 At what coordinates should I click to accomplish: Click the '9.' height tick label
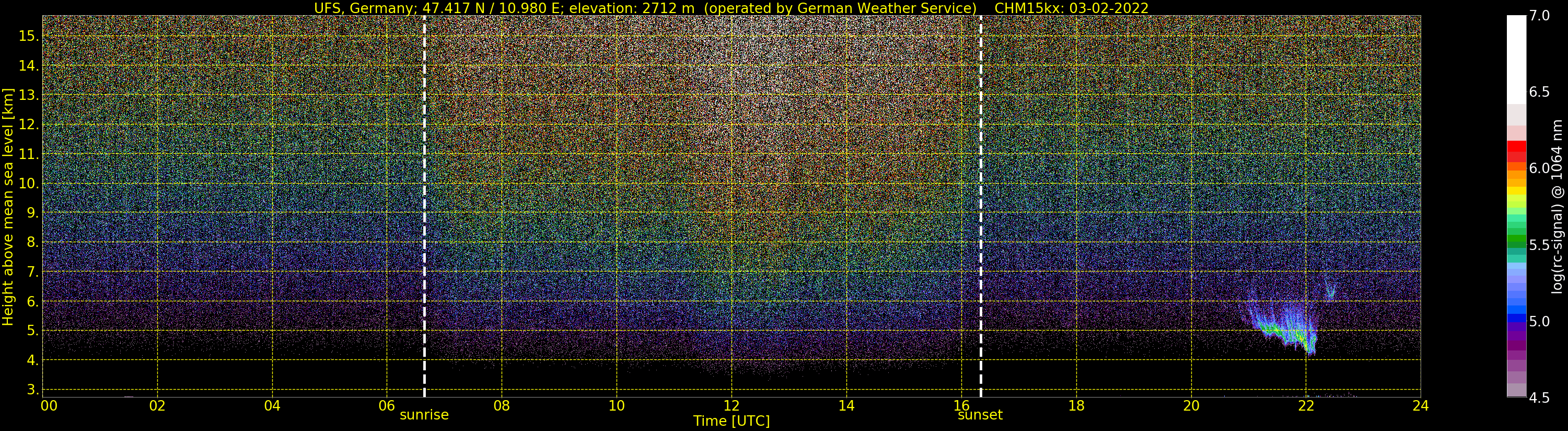32,213
